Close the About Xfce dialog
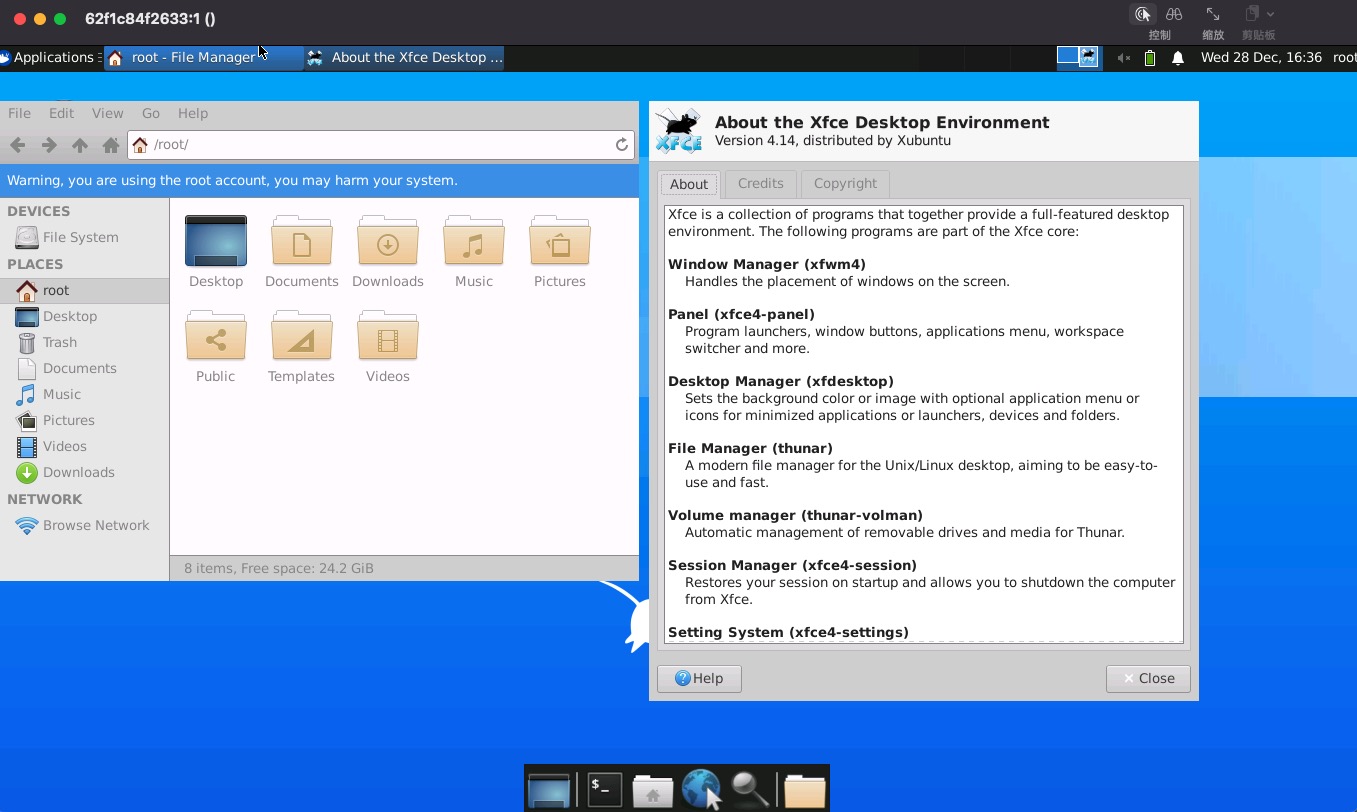The width and height of the screenshot is (1357, 812). 1148,678
